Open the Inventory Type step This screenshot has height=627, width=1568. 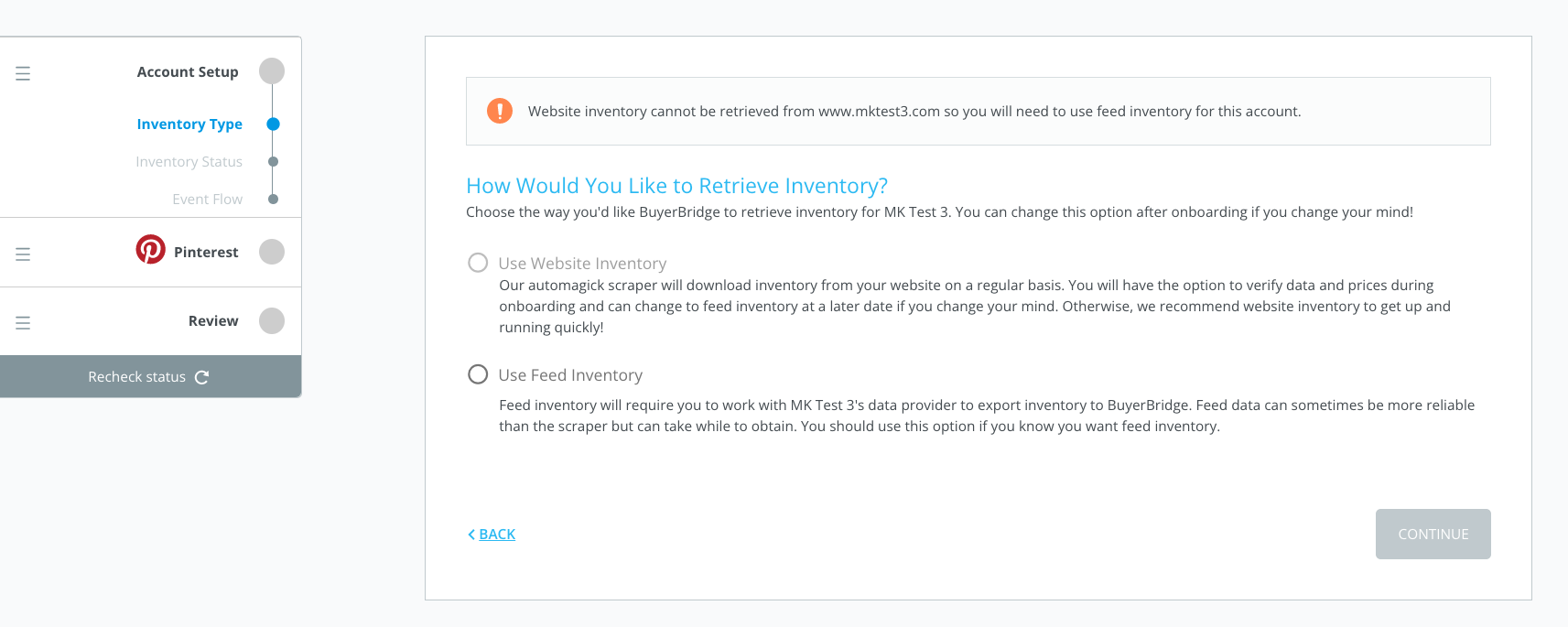point(189,124)
